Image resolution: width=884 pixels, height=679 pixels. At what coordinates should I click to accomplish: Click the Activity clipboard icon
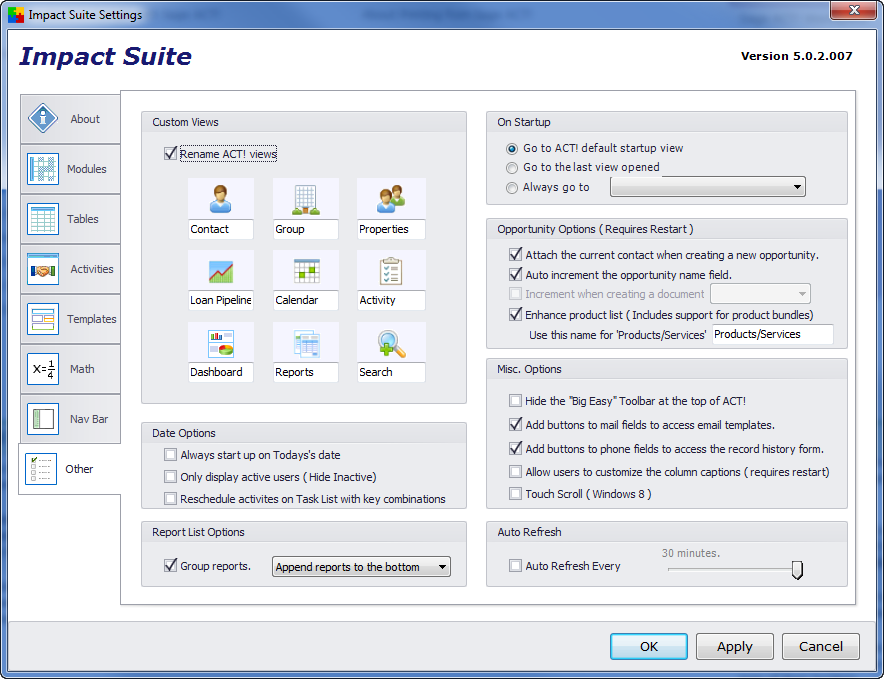391,271
